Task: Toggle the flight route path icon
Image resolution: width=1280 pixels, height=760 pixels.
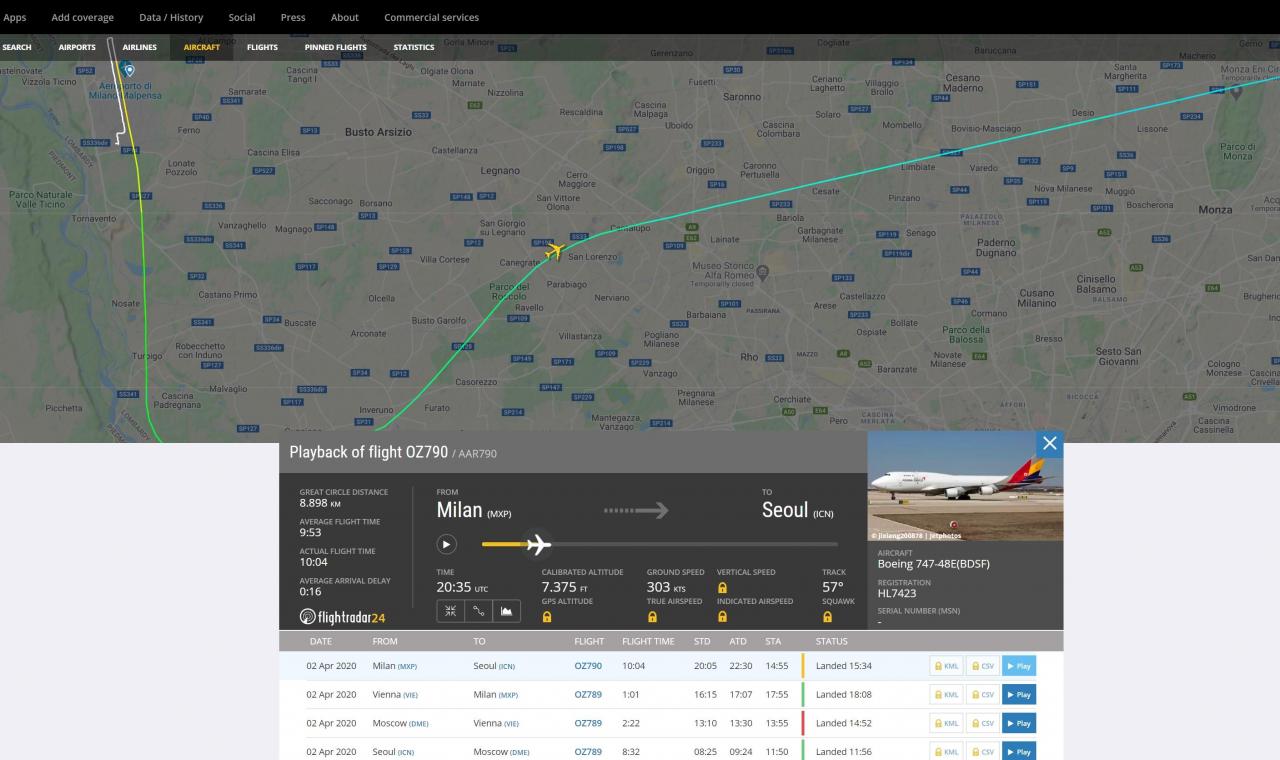Action: (x=479, y=609)
